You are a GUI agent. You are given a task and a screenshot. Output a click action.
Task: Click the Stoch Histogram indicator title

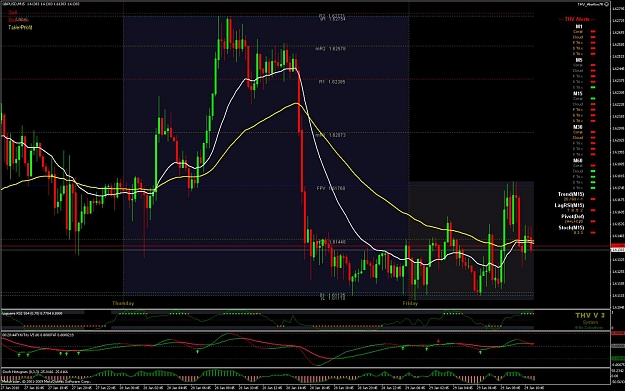click(x=35, y=371)
